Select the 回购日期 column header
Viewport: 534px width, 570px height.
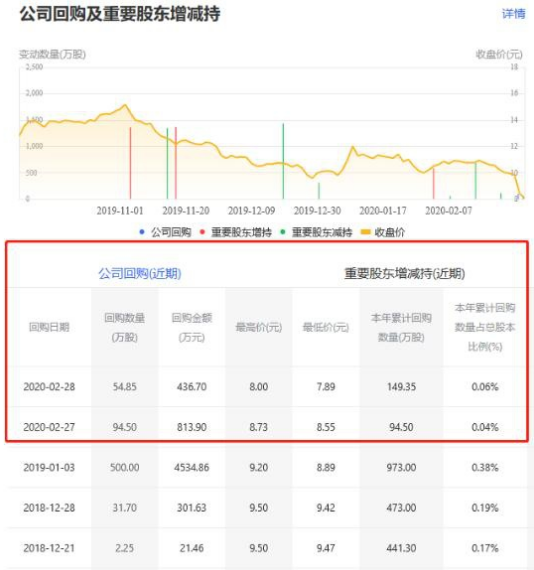[49, 327]
